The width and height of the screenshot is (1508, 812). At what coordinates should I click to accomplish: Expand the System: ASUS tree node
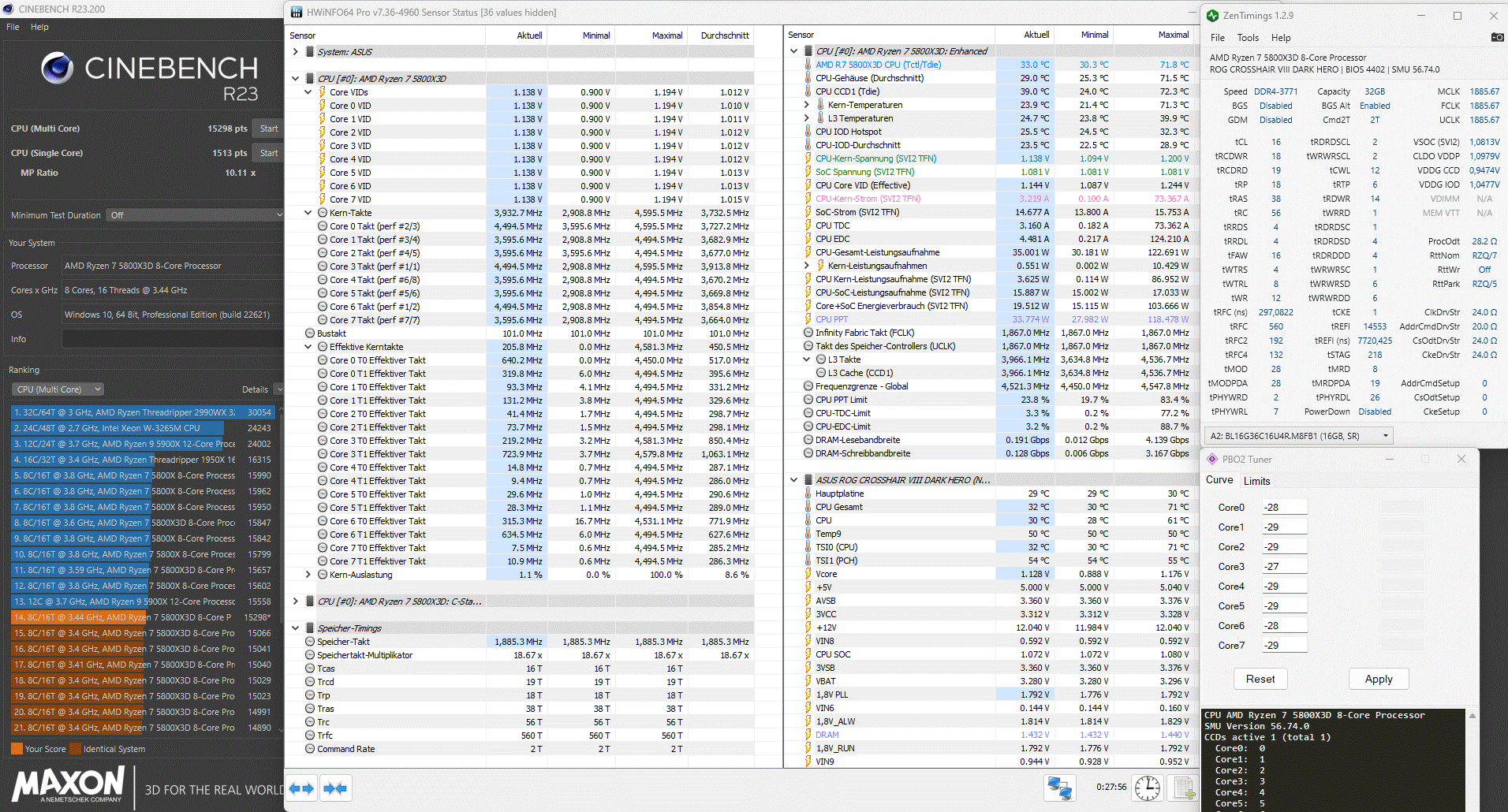coord(296,52)
